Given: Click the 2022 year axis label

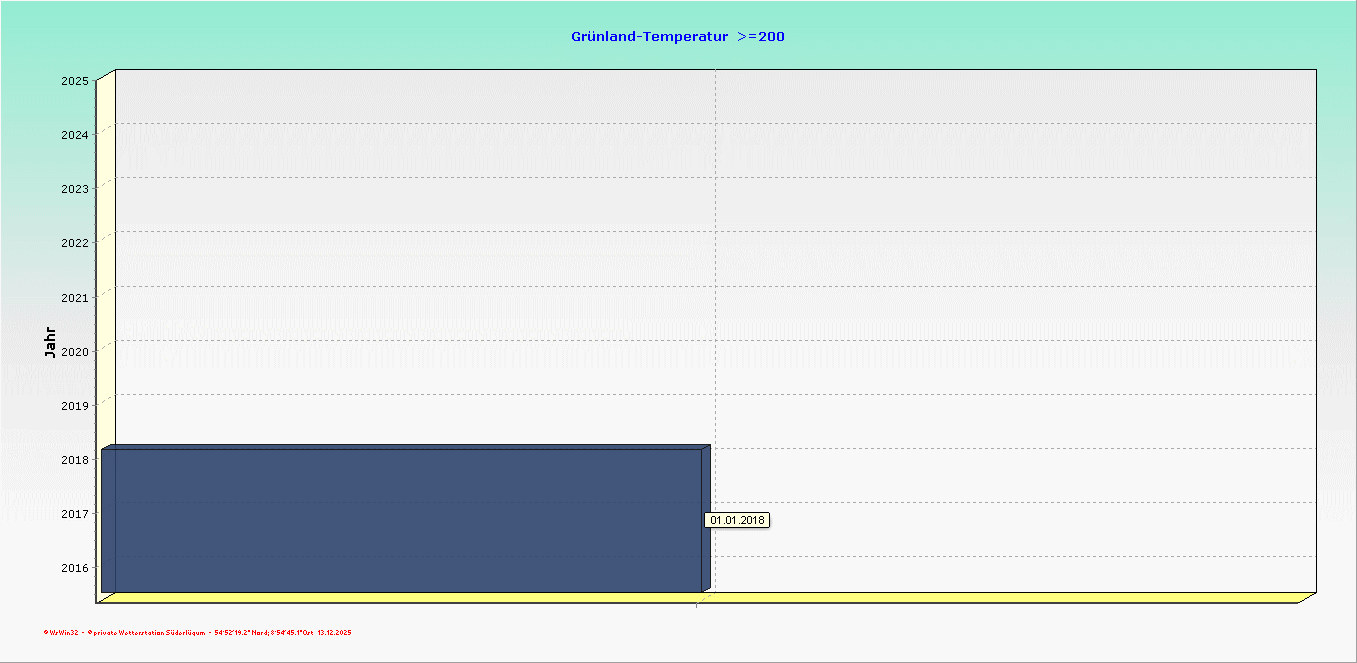Looking at the screenshot, I should point(74,242).
